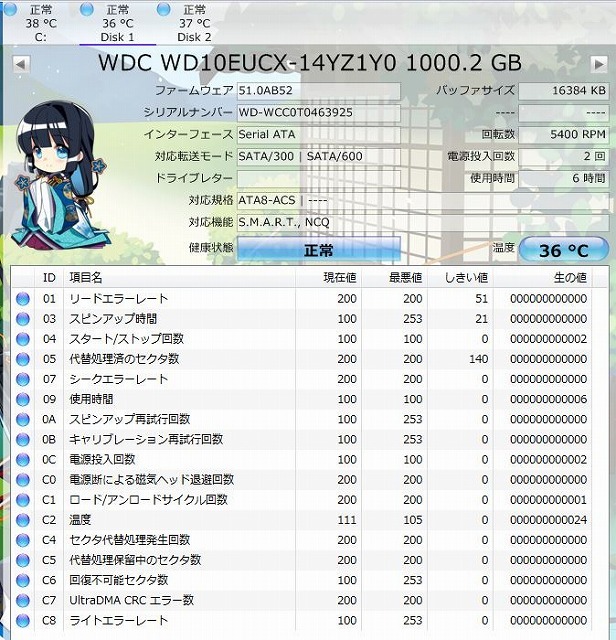
Task: Click the interface field Serial ATA
Action: point(318,135)
